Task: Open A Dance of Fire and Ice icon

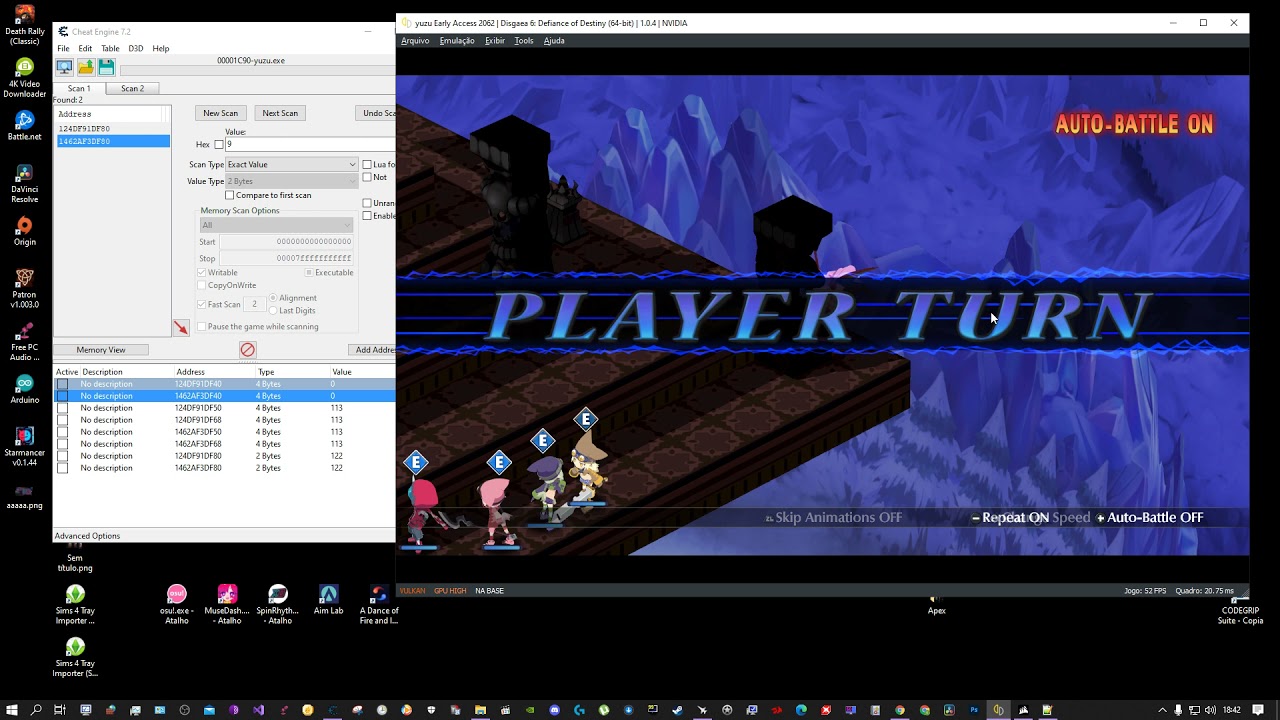Action: coord(379,605)
